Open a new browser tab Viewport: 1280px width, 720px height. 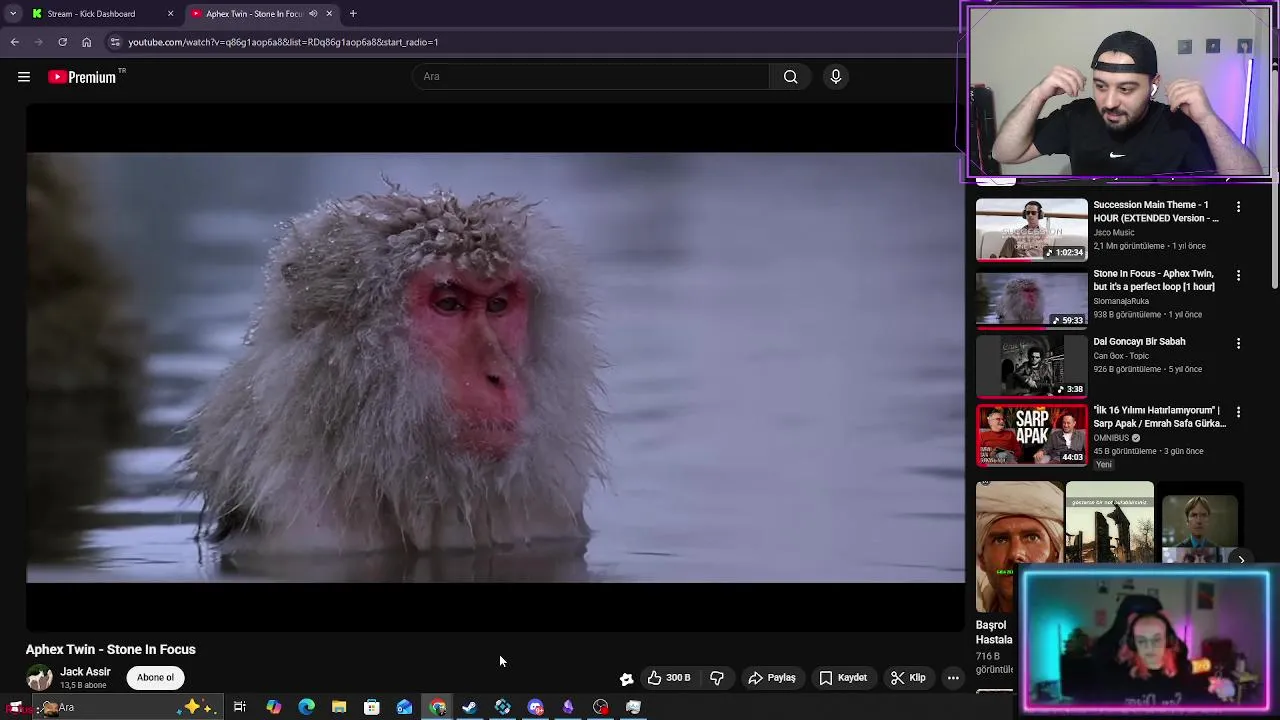pos(353,14)
